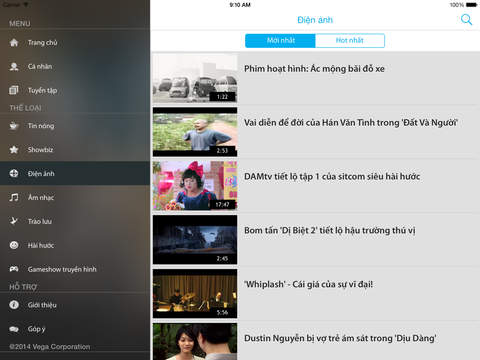Viewport: 480px width, 360px height.
Task: Switch to the Mới nhất tab
Action: pyautogui.click(x=280, y=41)
